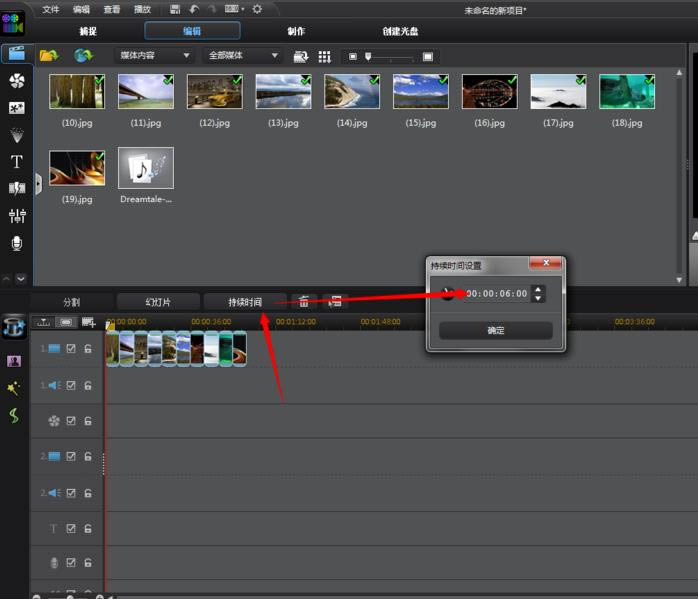Switch to the 捕捉 tab

coord(88,31)
